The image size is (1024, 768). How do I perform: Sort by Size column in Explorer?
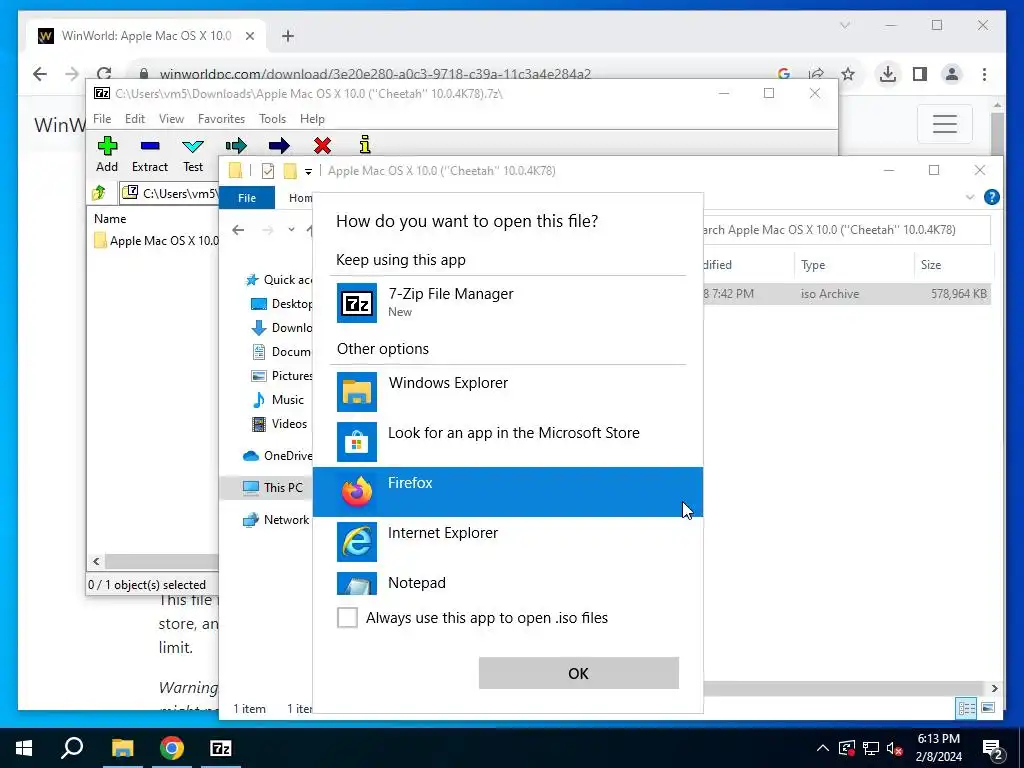953,264
